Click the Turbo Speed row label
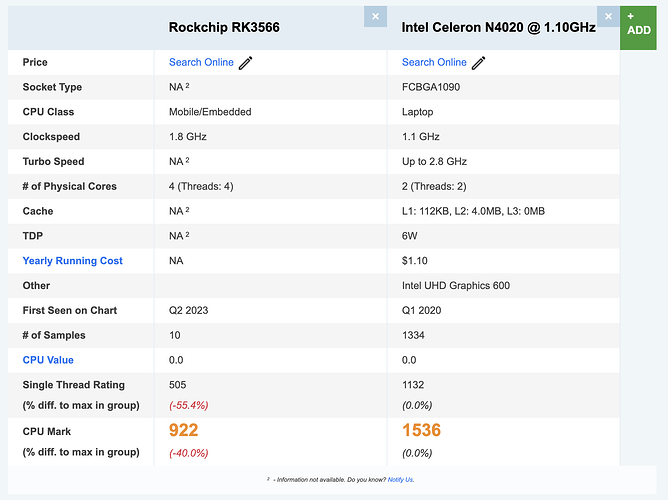Screen dimensions: 668x500 [53, 161]
